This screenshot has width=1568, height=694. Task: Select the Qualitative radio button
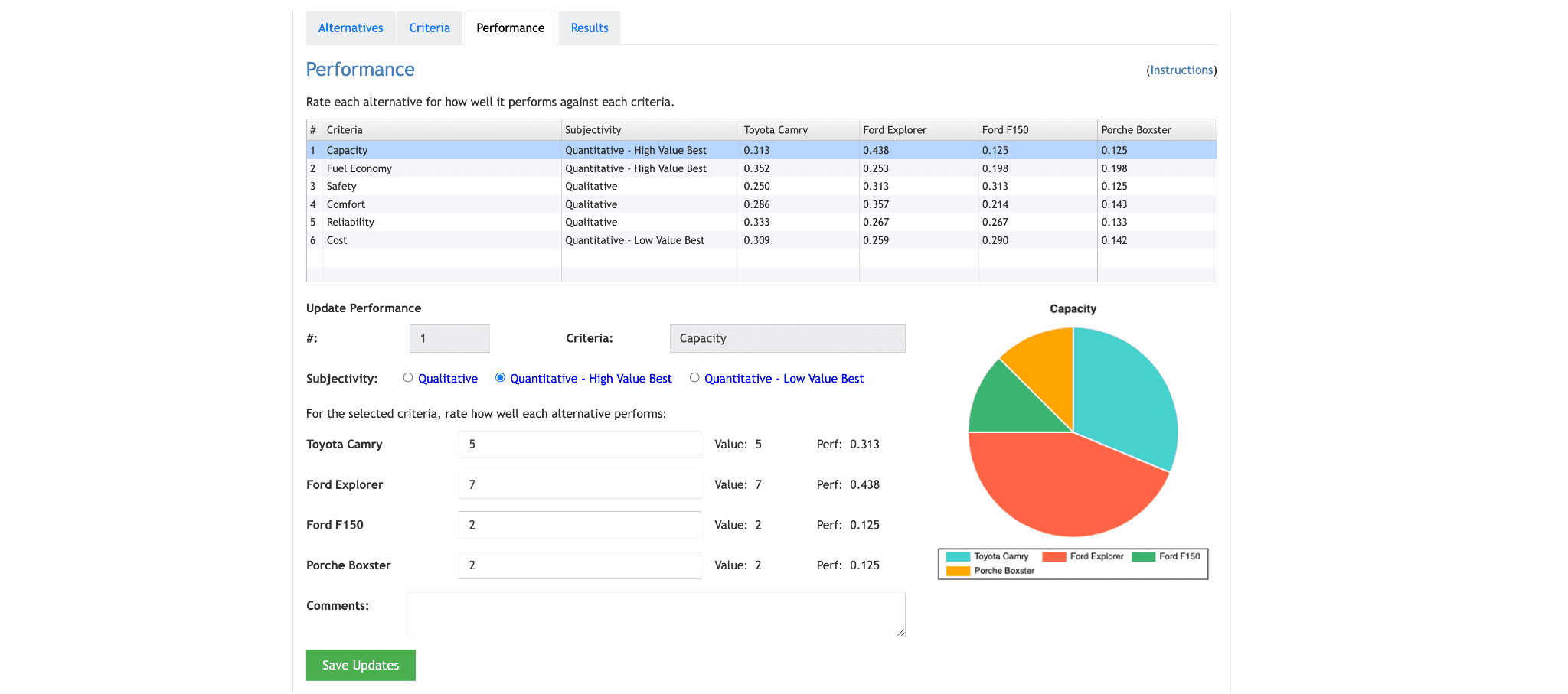coord(408,378)
